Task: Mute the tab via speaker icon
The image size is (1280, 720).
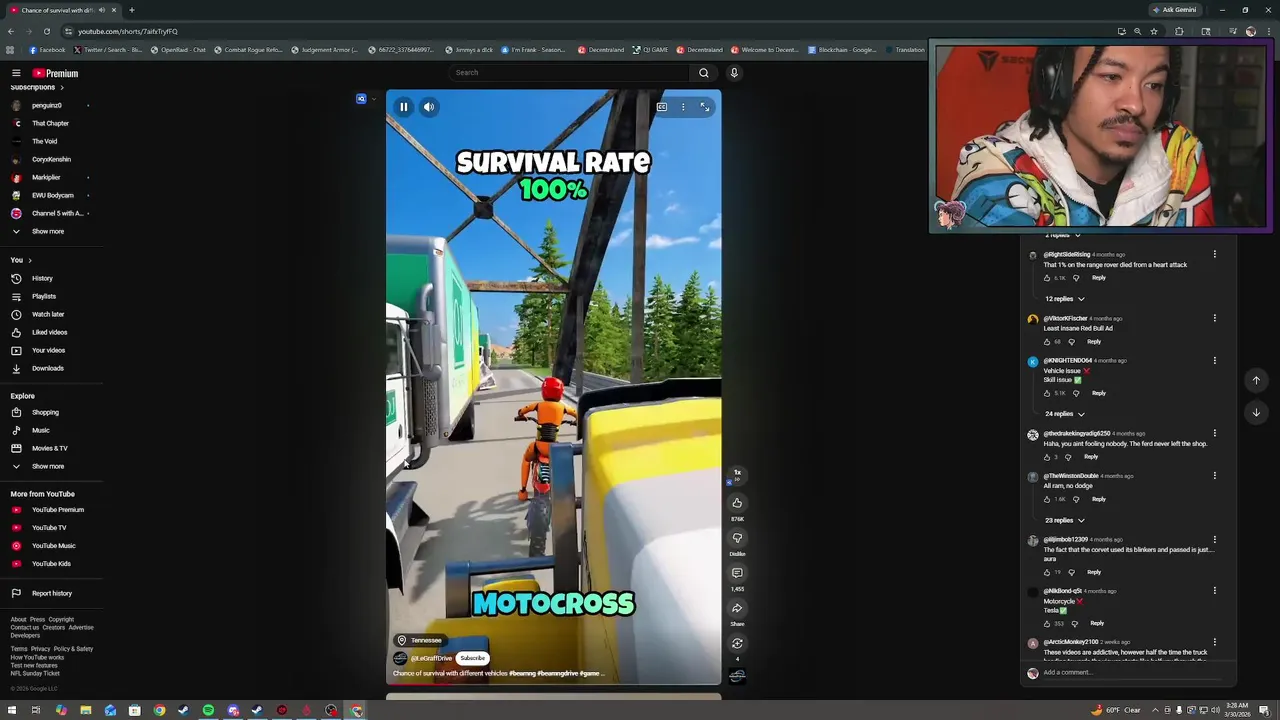Action: point(101,10)
